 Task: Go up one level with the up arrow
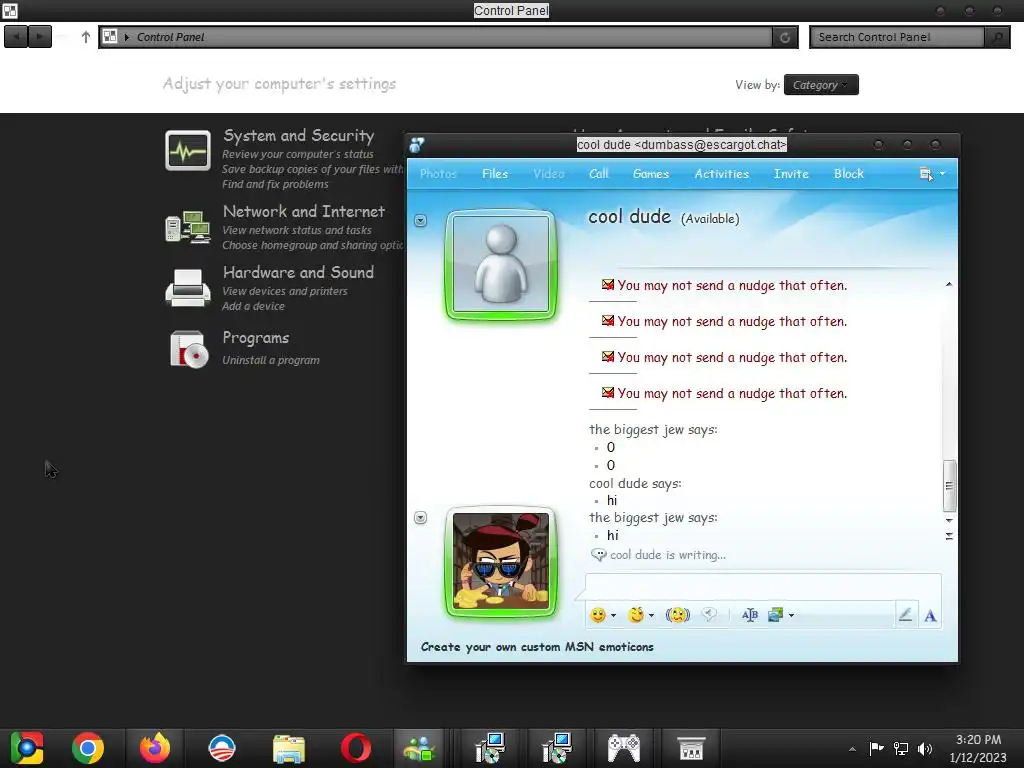(86, 37)
